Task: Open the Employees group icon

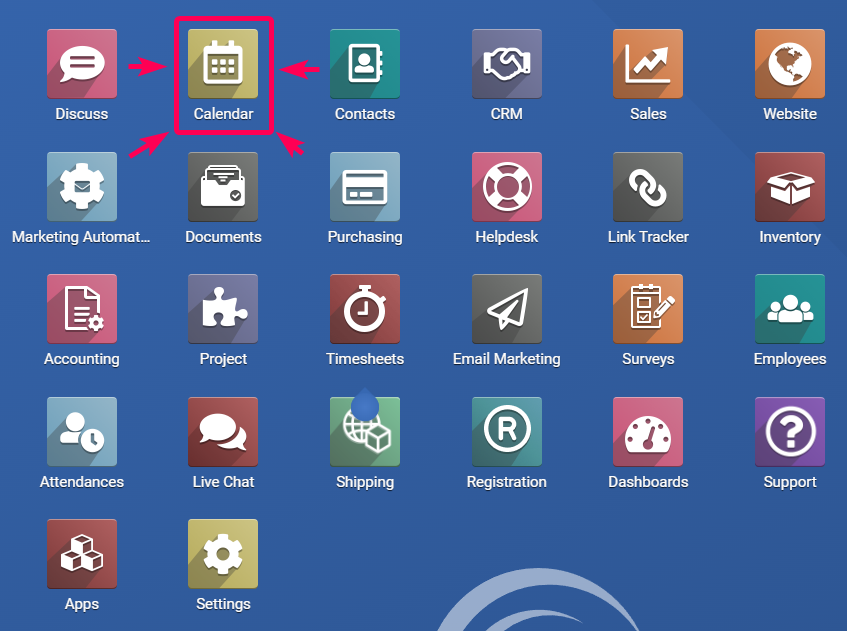Action: coord(790,308)
